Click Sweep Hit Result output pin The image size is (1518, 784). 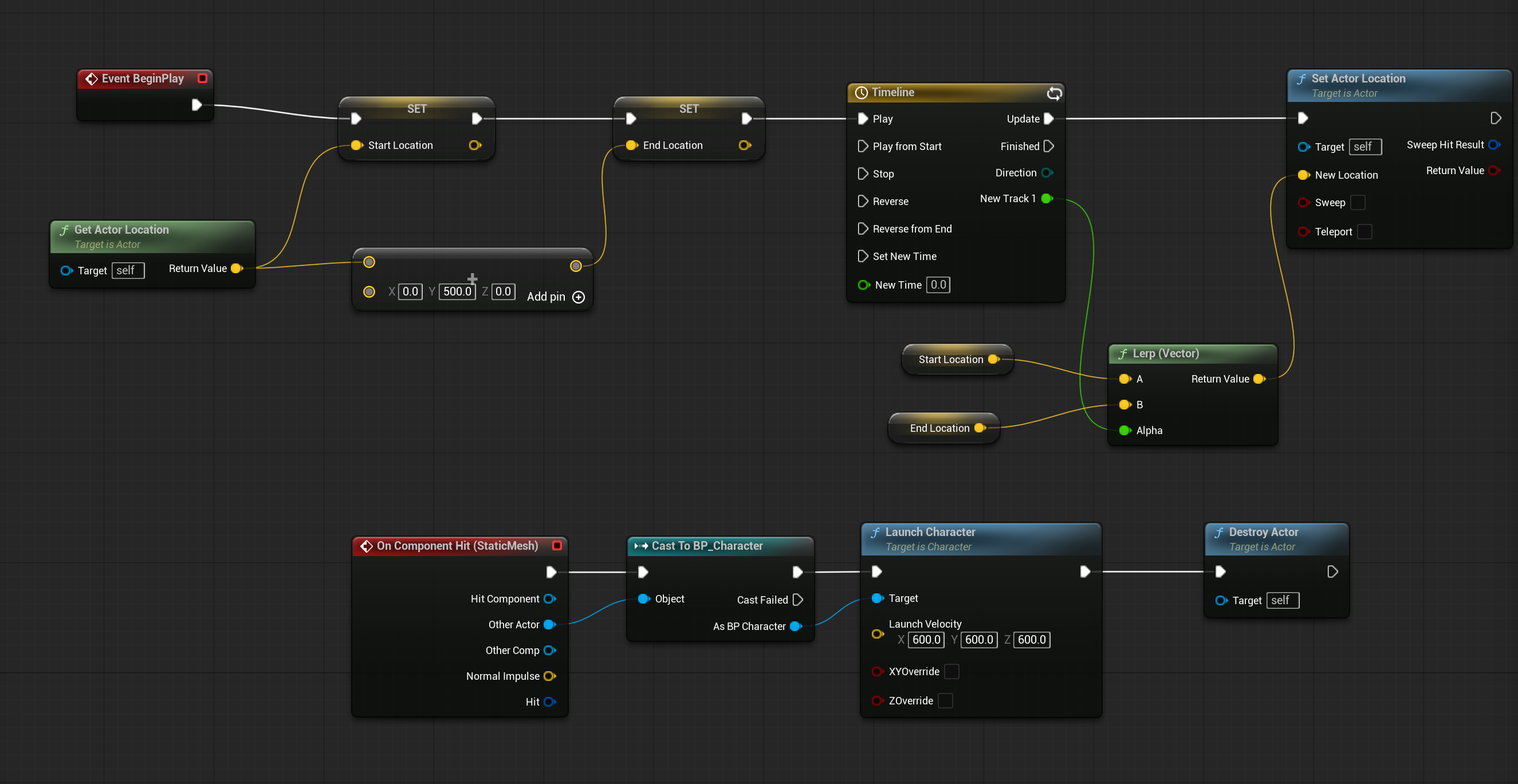1494,144
